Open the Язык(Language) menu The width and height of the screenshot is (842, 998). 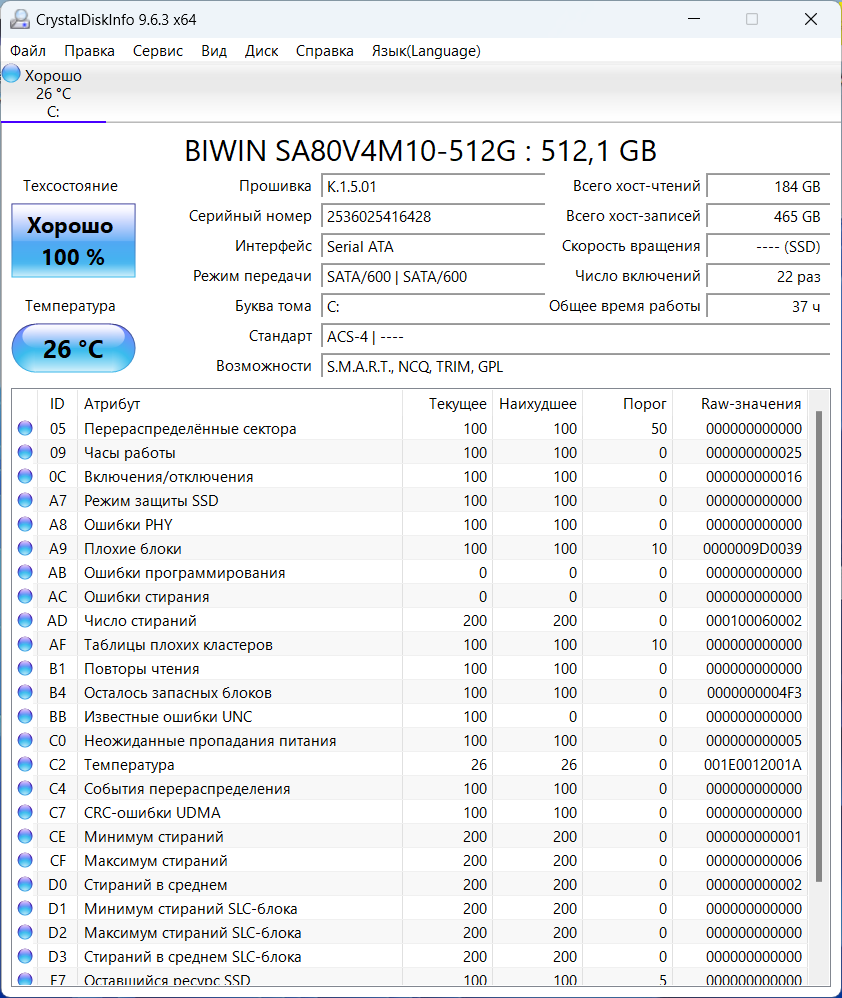pyautogui.click(x=426, y=51)
